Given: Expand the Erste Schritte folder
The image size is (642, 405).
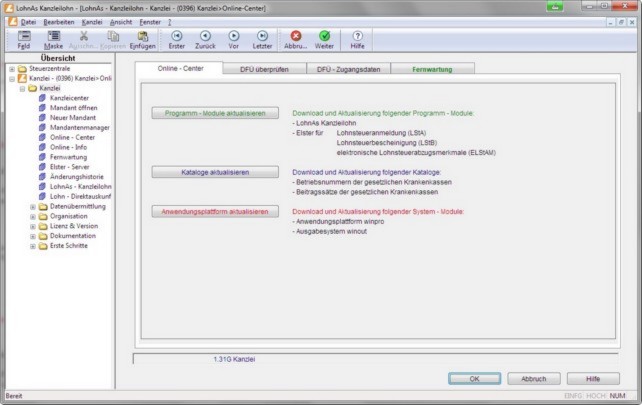Looking at the screenshot, I should [x=32, y=246].
